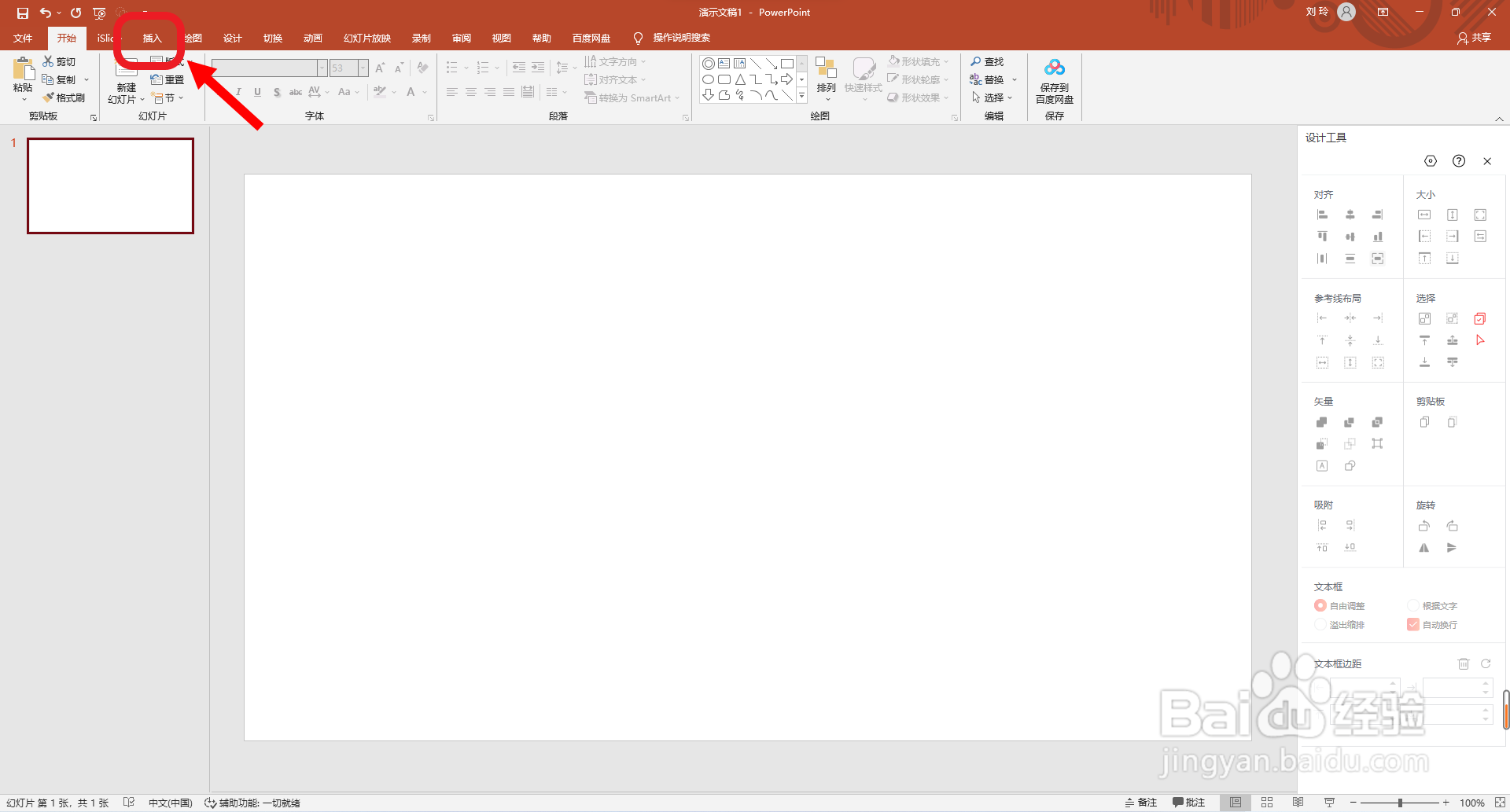This screenshot has height=812, width=1510.
Task: Click the 排列 arrange button
Action: click(826, 79)
